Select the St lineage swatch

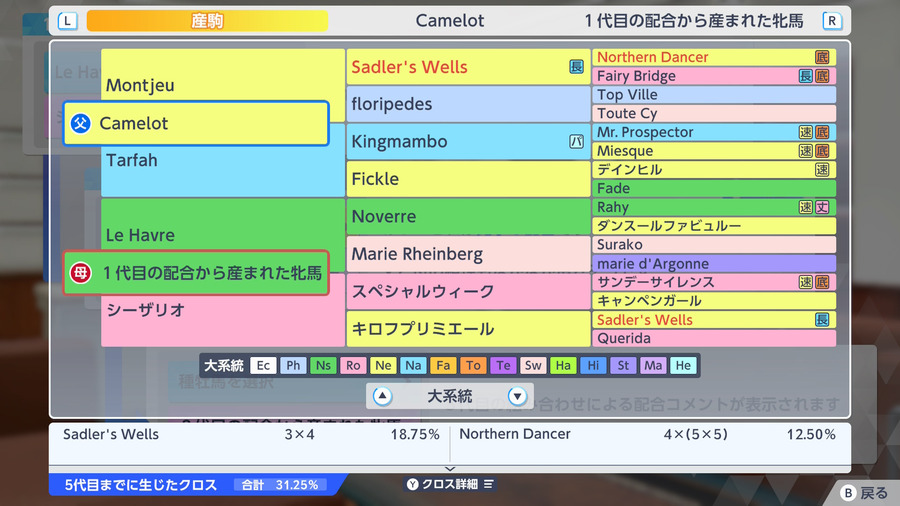pyautogui.click(x=623, y=365)
